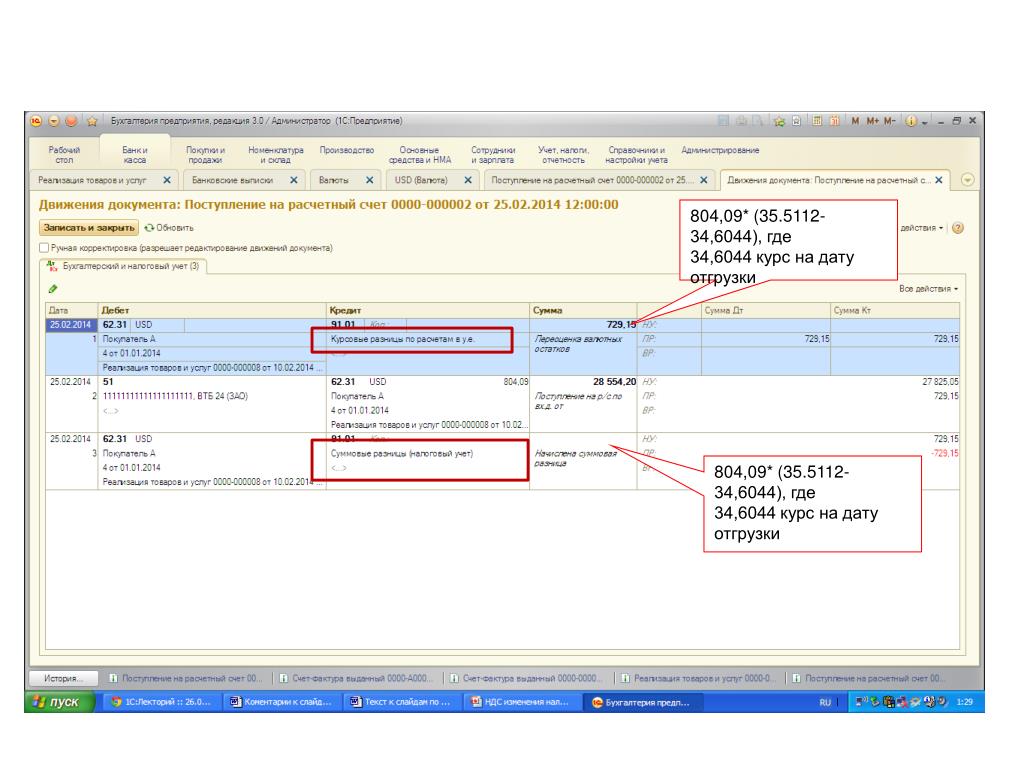The image size is (1024, 768).
Task: Open the calendar icon in top toolbar
Action: 834,121
